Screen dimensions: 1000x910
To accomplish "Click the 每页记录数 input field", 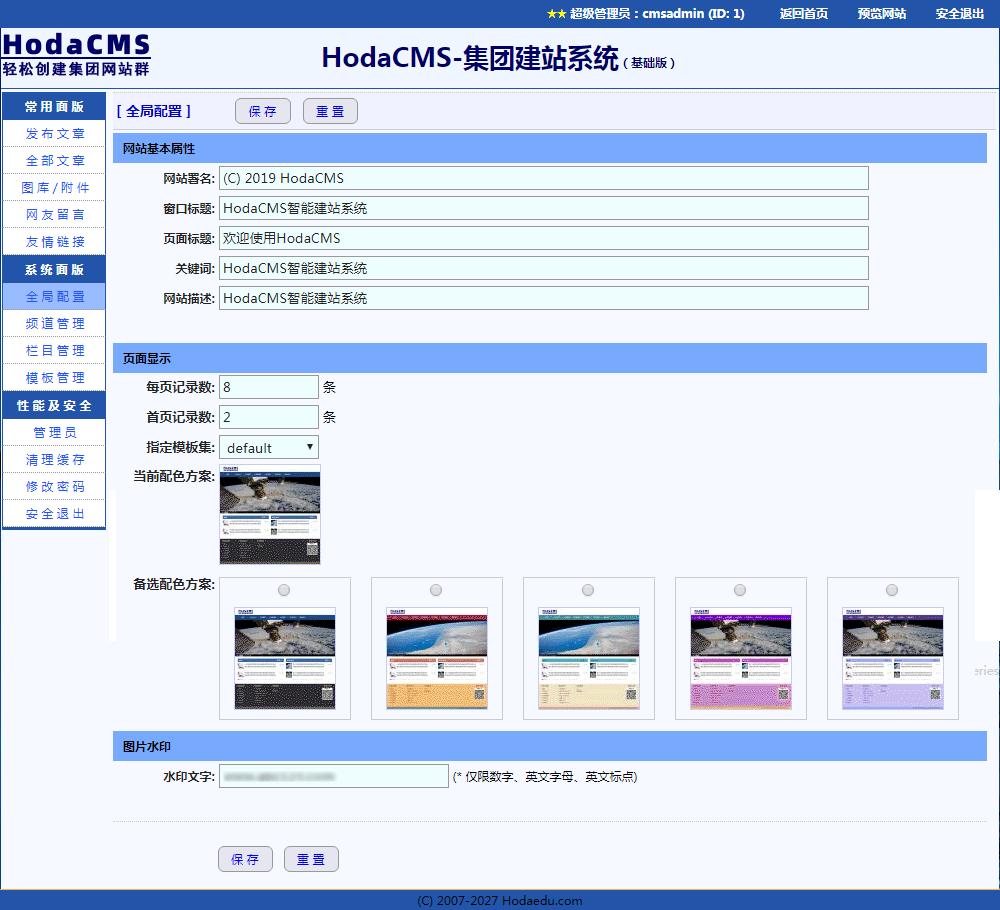I will (268, 387).
